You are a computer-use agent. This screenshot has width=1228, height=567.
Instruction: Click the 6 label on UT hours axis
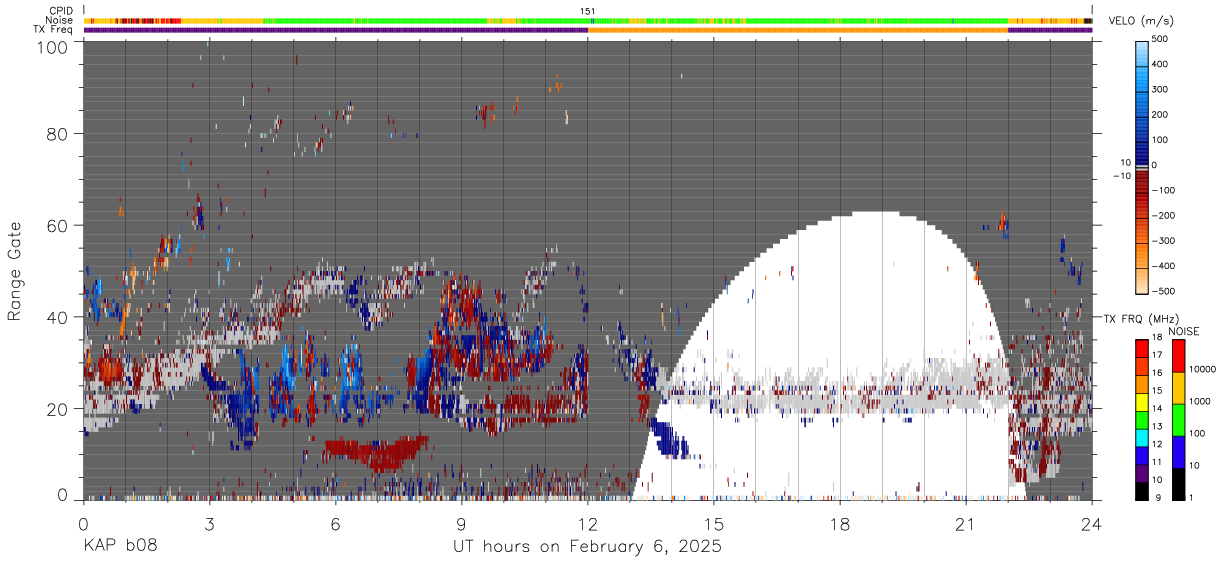[x=336, y=522]
